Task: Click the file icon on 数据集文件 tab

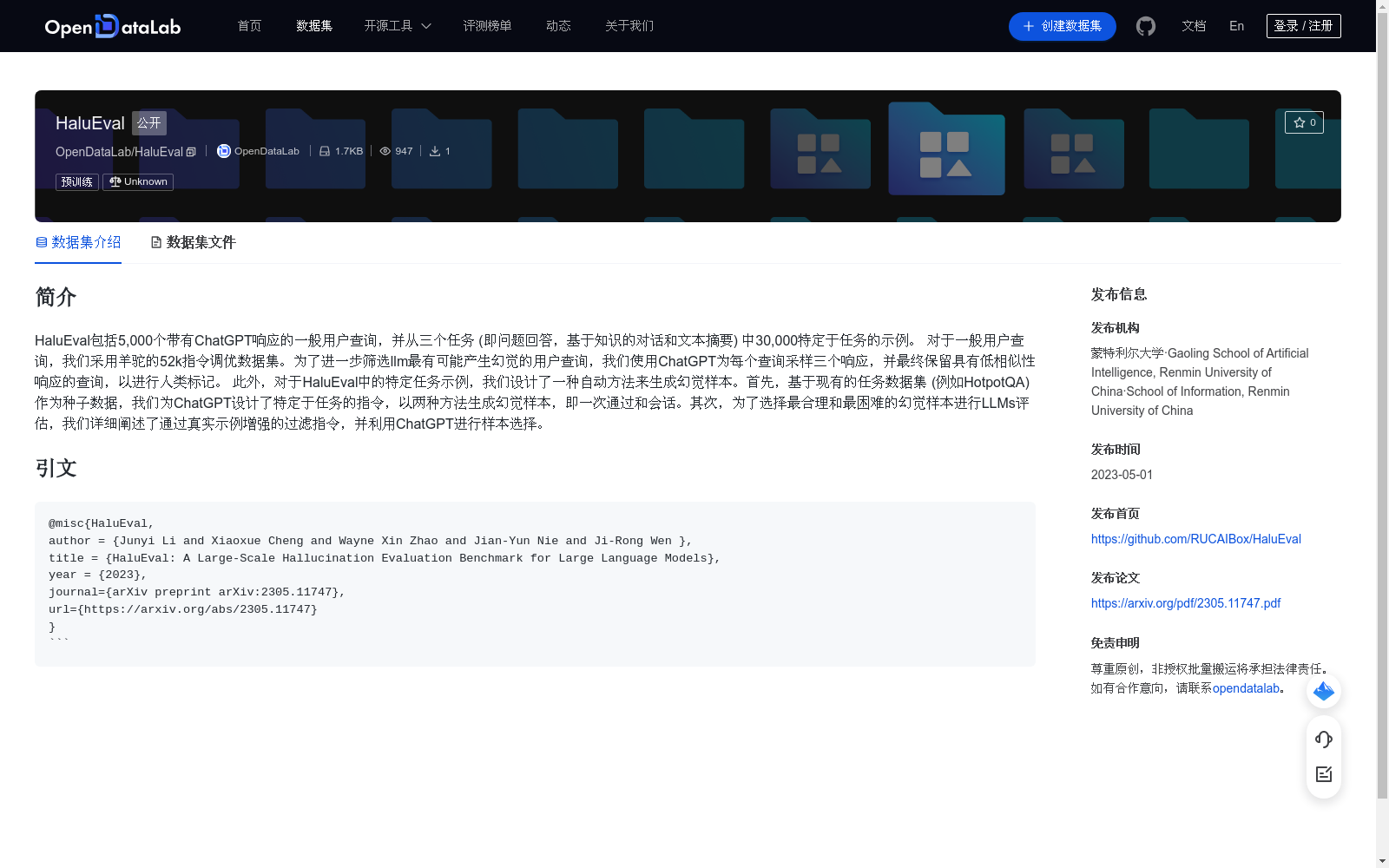Action: 156,242
